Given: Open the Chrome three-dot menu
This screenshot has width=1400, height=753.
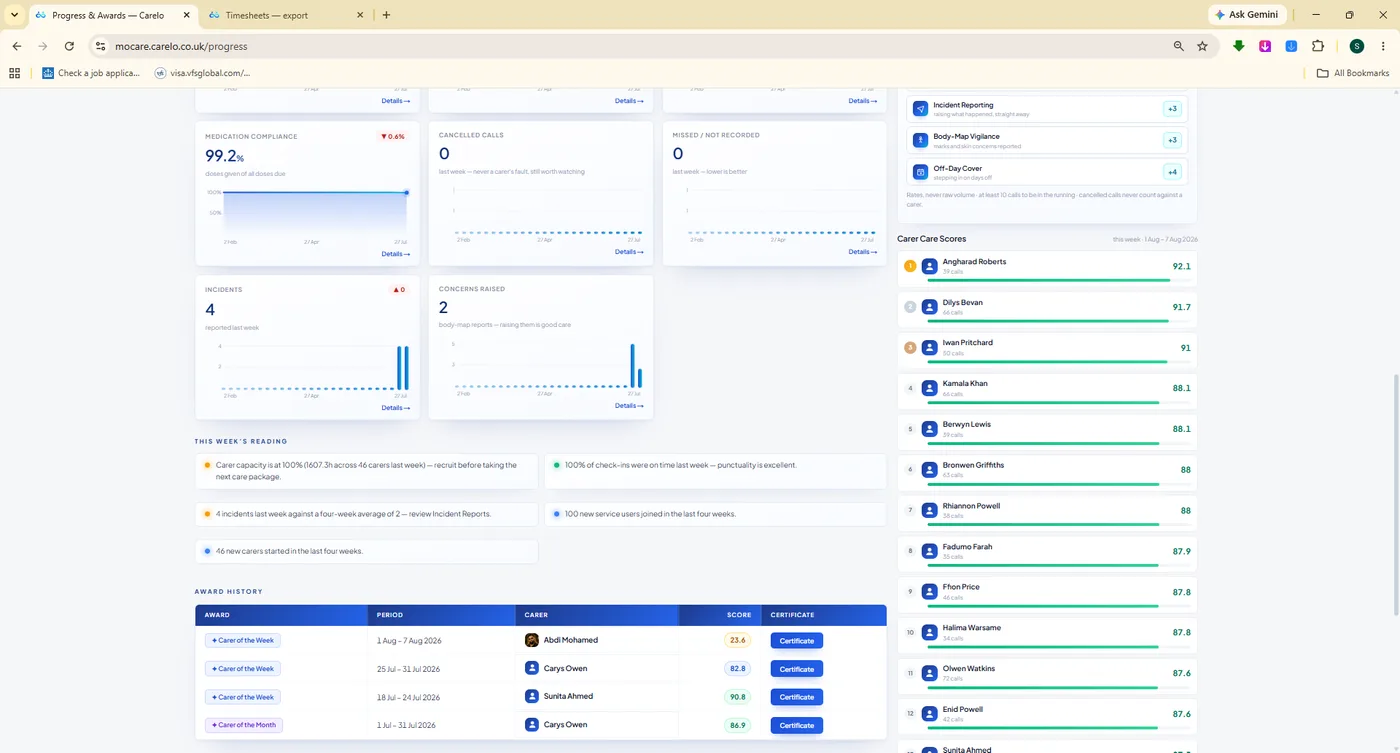Looking at the screenshot, I should 1383,46.
